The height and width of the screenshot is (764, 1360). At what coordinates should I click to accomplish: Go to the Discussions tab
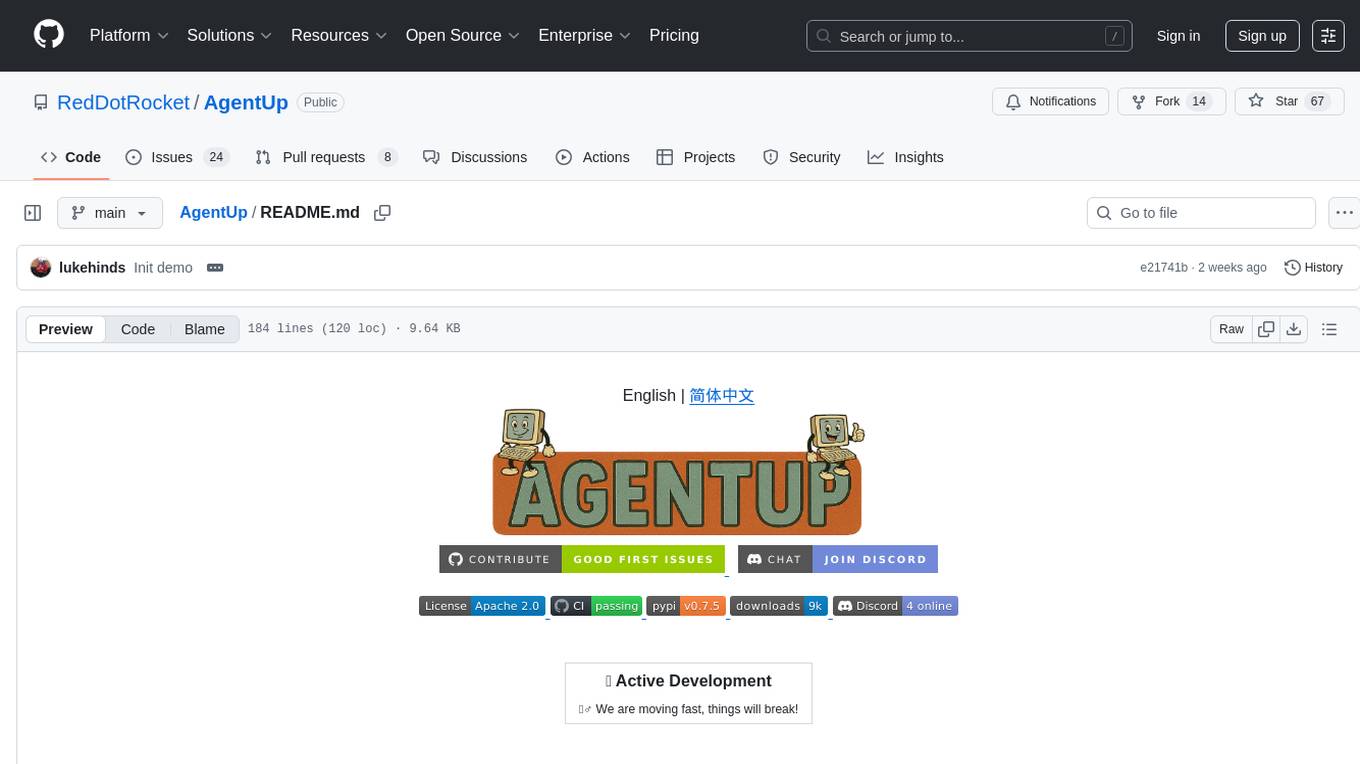[x=475, y=157]
